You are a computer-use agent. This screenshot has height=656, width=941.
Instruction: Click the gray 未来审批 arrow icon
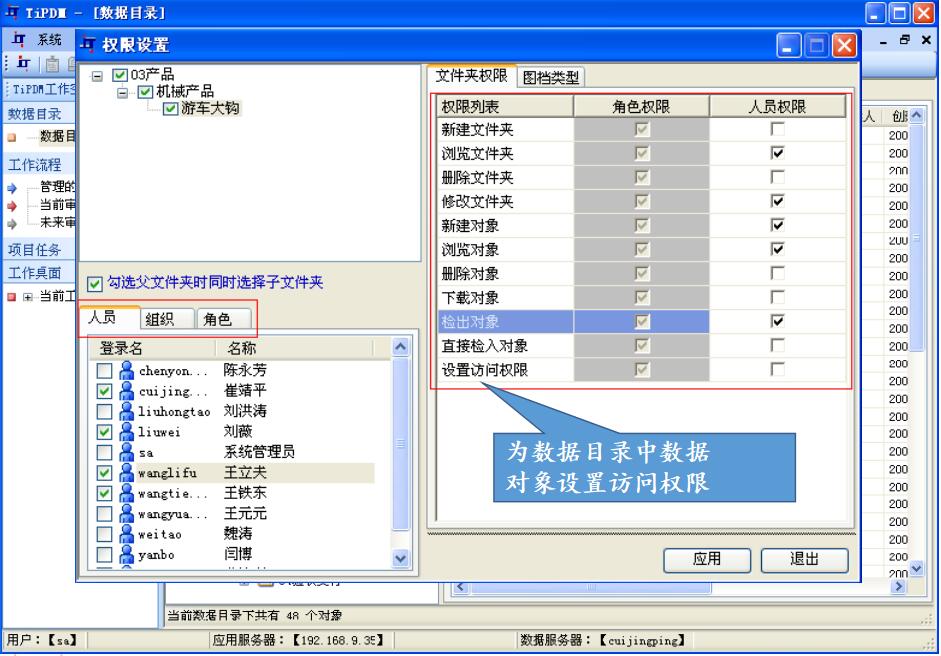coord(10,221)
